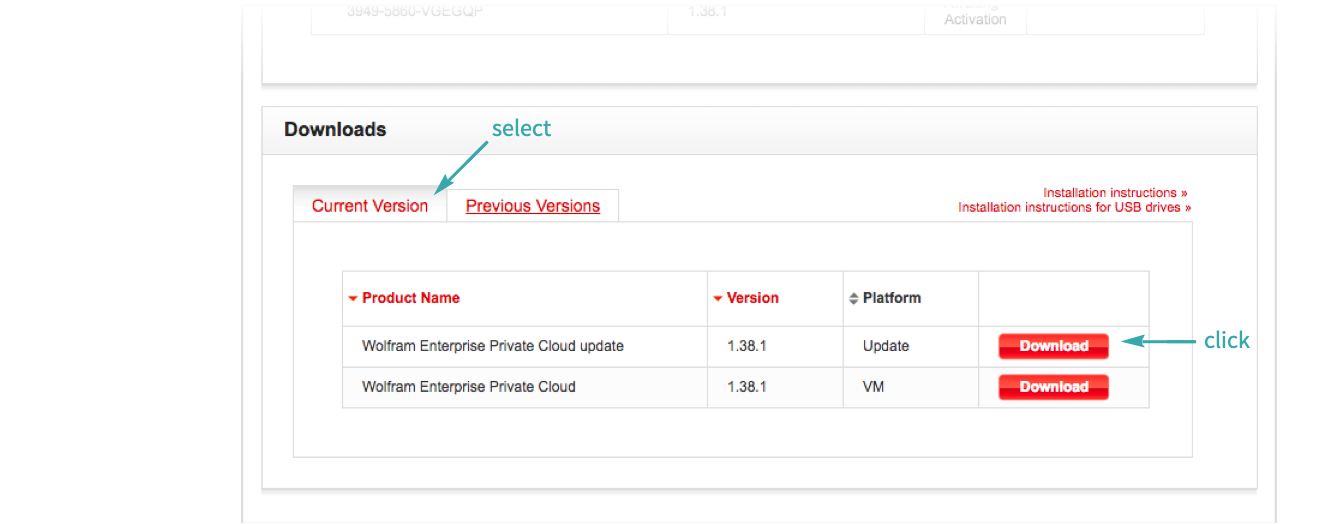The width and height of the screenshot is (1340, 524).
Task: Click the Update platform cell
Action: pyautogui.click(x=885, y=346)
